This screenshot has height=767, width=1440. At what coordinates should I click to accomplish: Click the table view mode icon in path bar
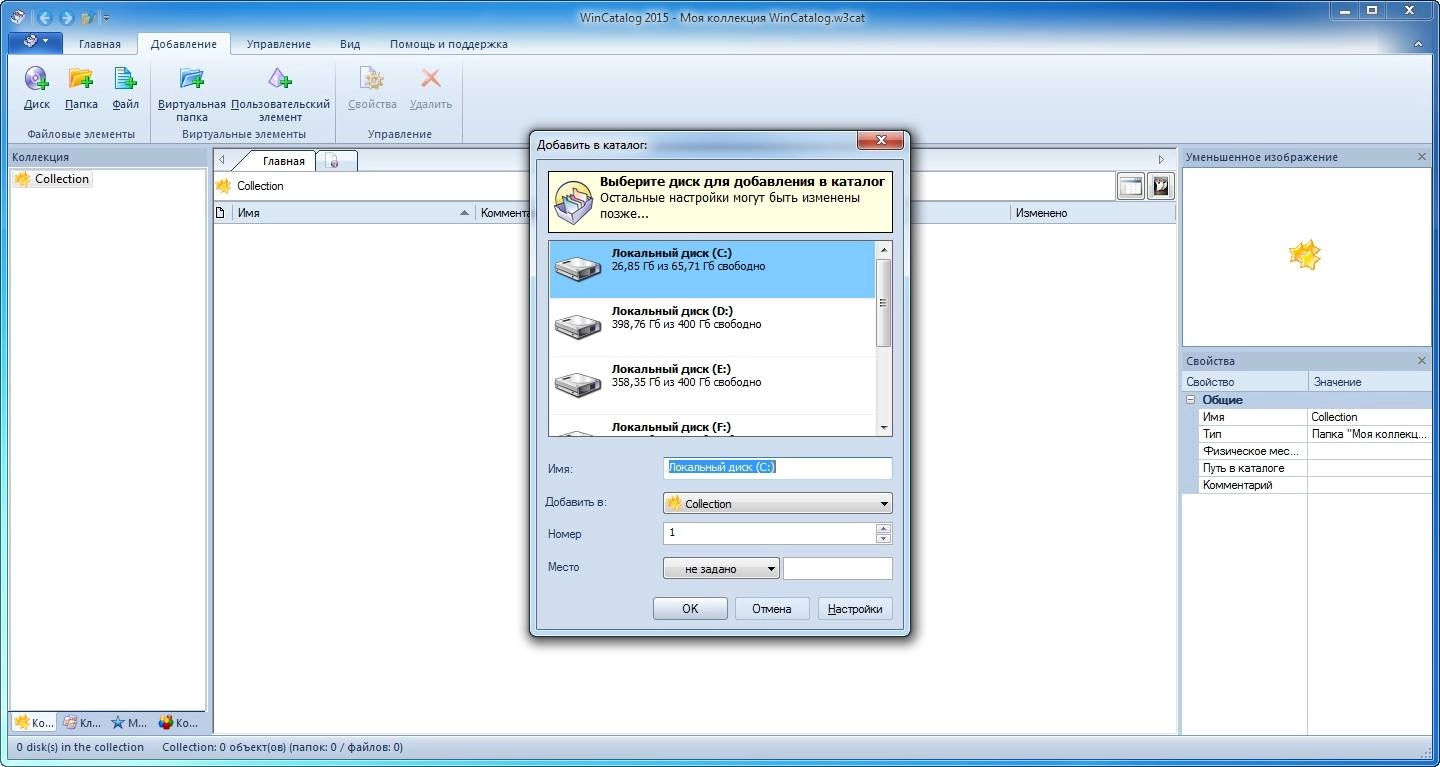point(1131,186)
